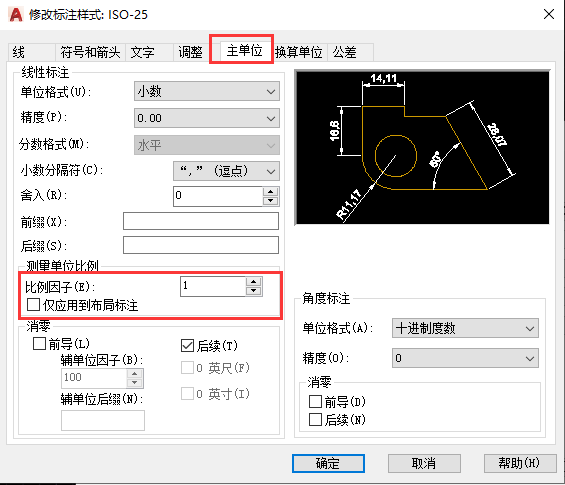Uncheck the 后续(T) checkbox
The width and height of the screenshot is (565, 485).
tap(187, 346)
